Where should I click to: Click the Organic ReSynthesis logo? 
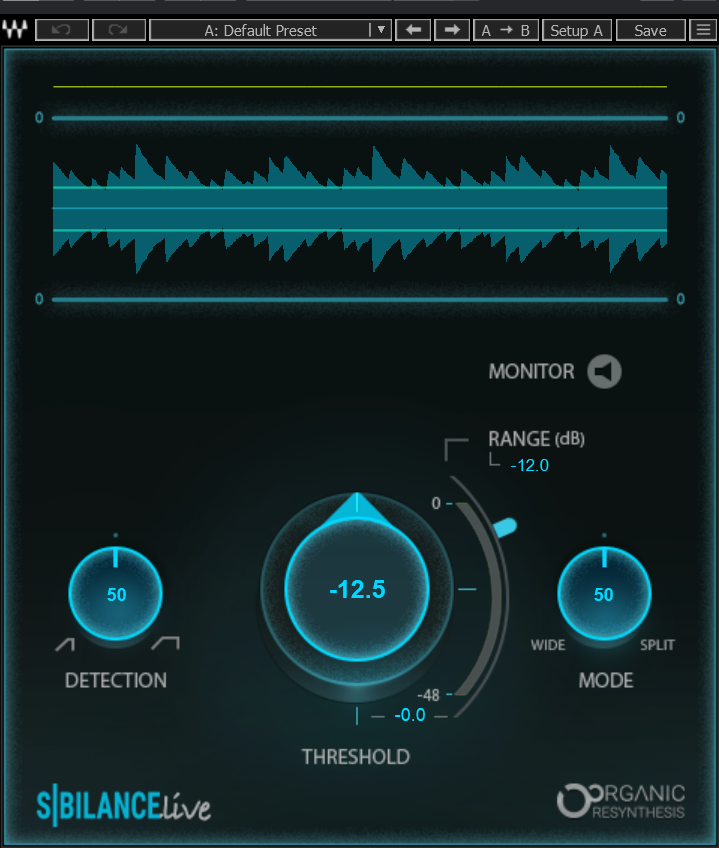coord(621,801)
